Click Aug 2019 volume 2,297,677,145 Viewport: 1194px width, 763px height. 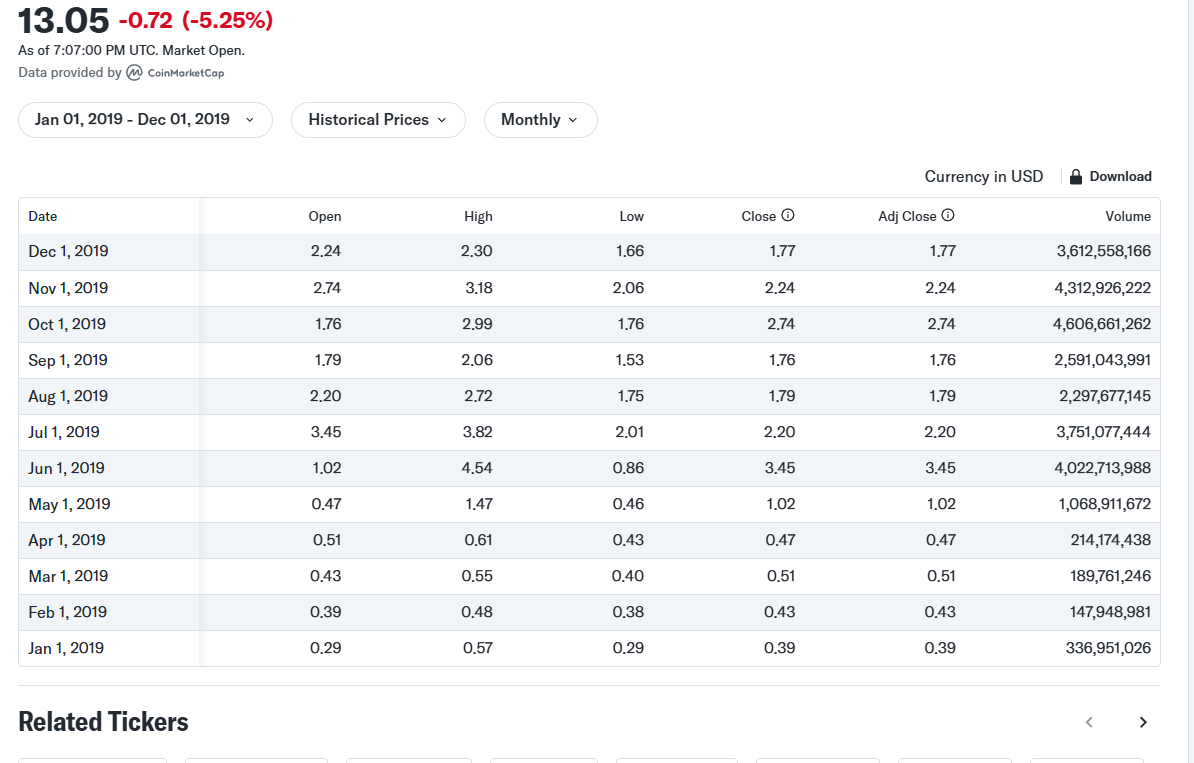pos(1105,396)
